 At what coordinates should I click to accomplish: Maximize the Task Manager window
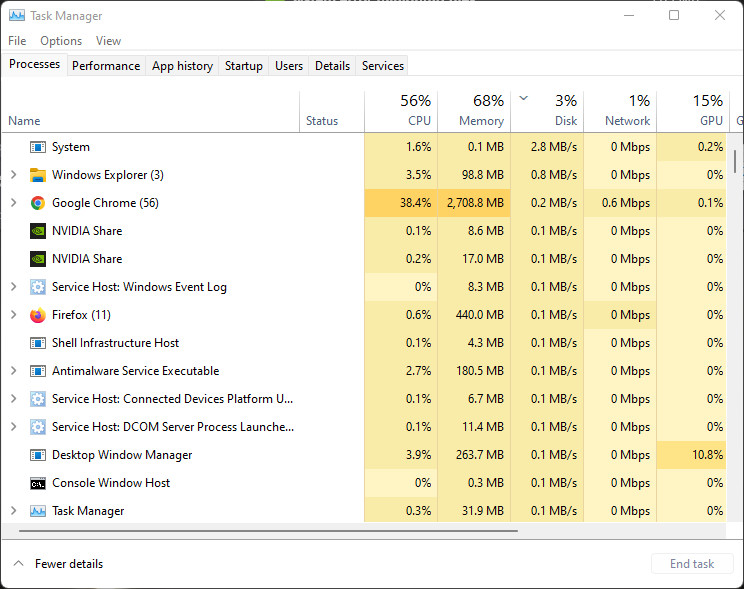click(x=674, y=15)
